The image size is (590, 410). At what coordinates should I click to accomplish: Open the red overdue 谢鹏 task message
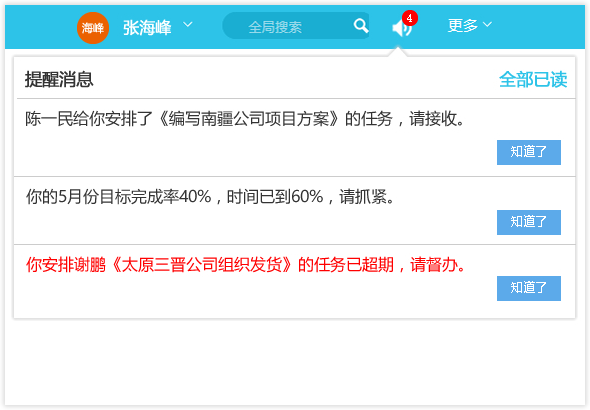[x=246, y=265]
